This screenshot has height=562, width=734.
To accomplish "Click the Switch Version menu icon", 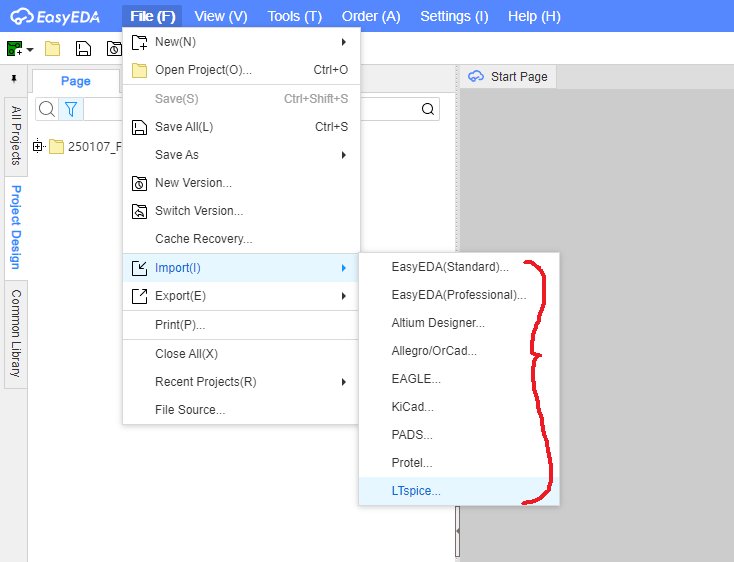I will pos(139,212).
